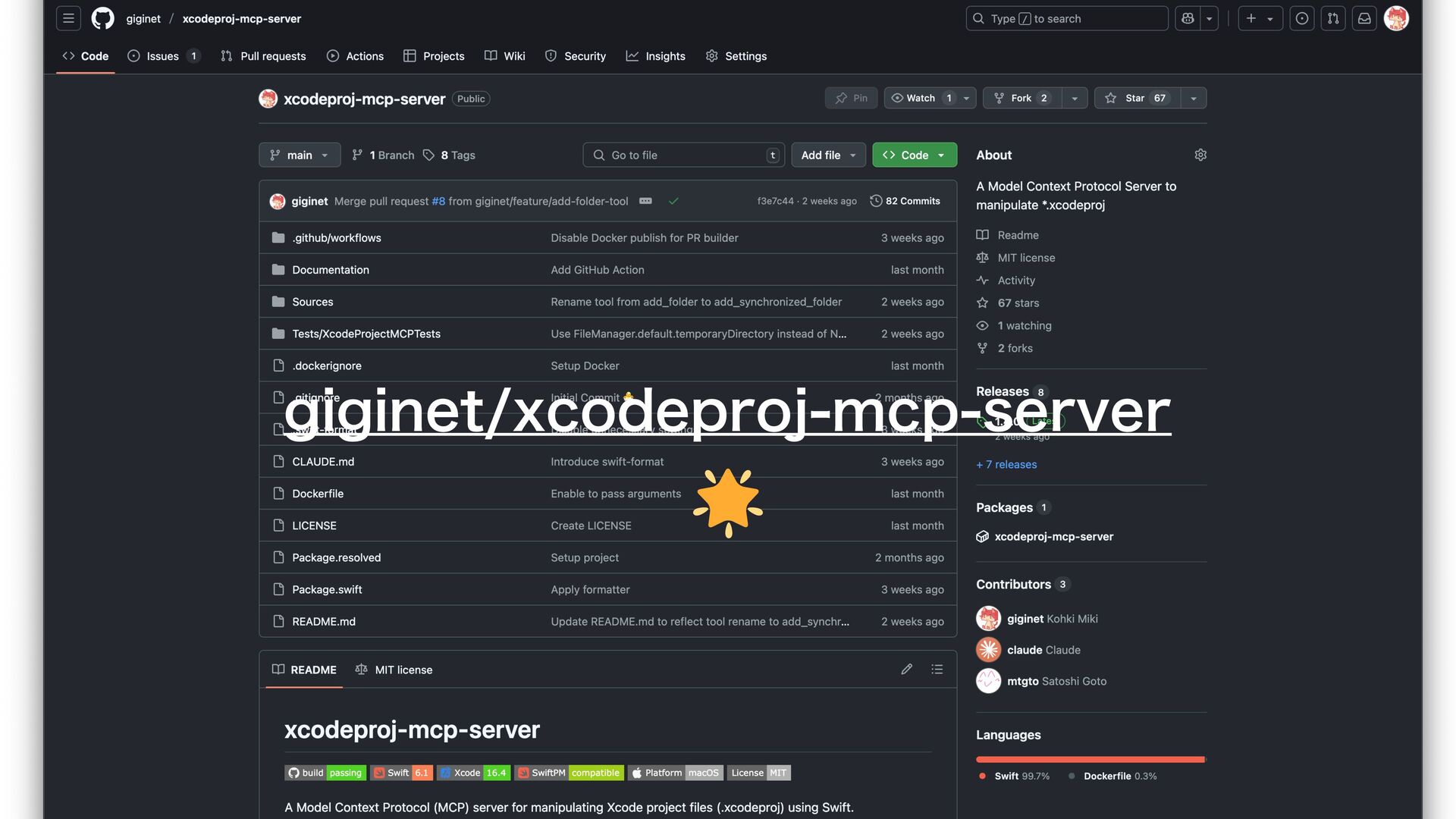
Task: View the 67 stars link
Action: [x=1008, y=303]
